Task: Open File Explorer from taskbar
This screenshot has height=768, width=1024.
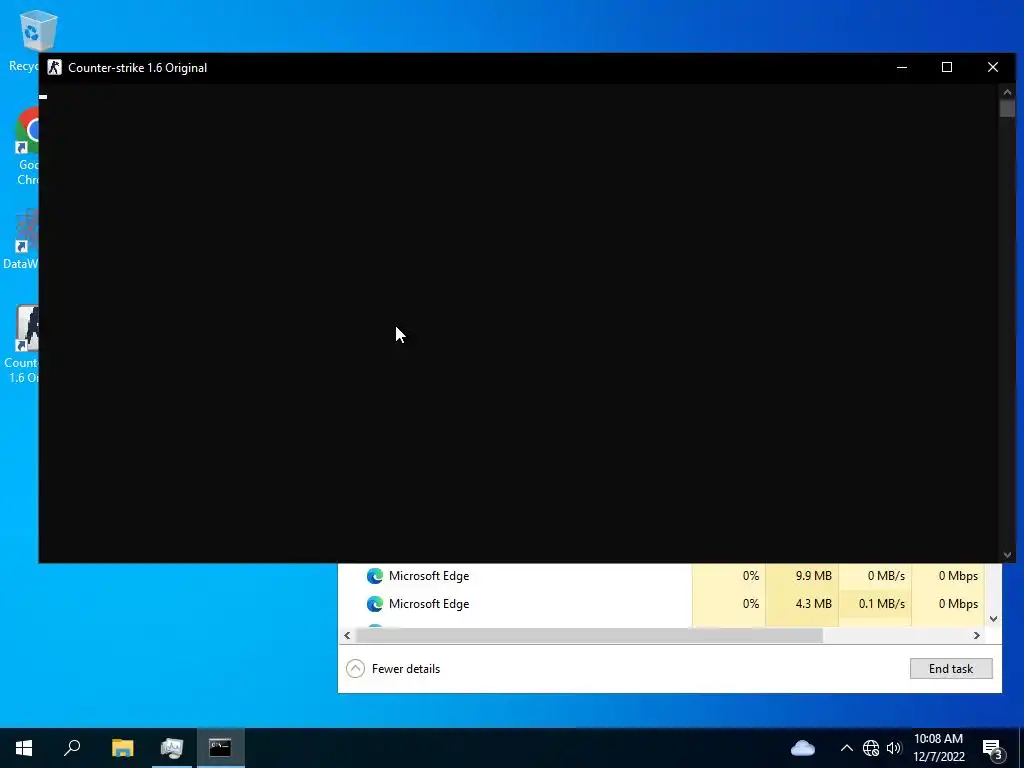Action: click(122, 748)
